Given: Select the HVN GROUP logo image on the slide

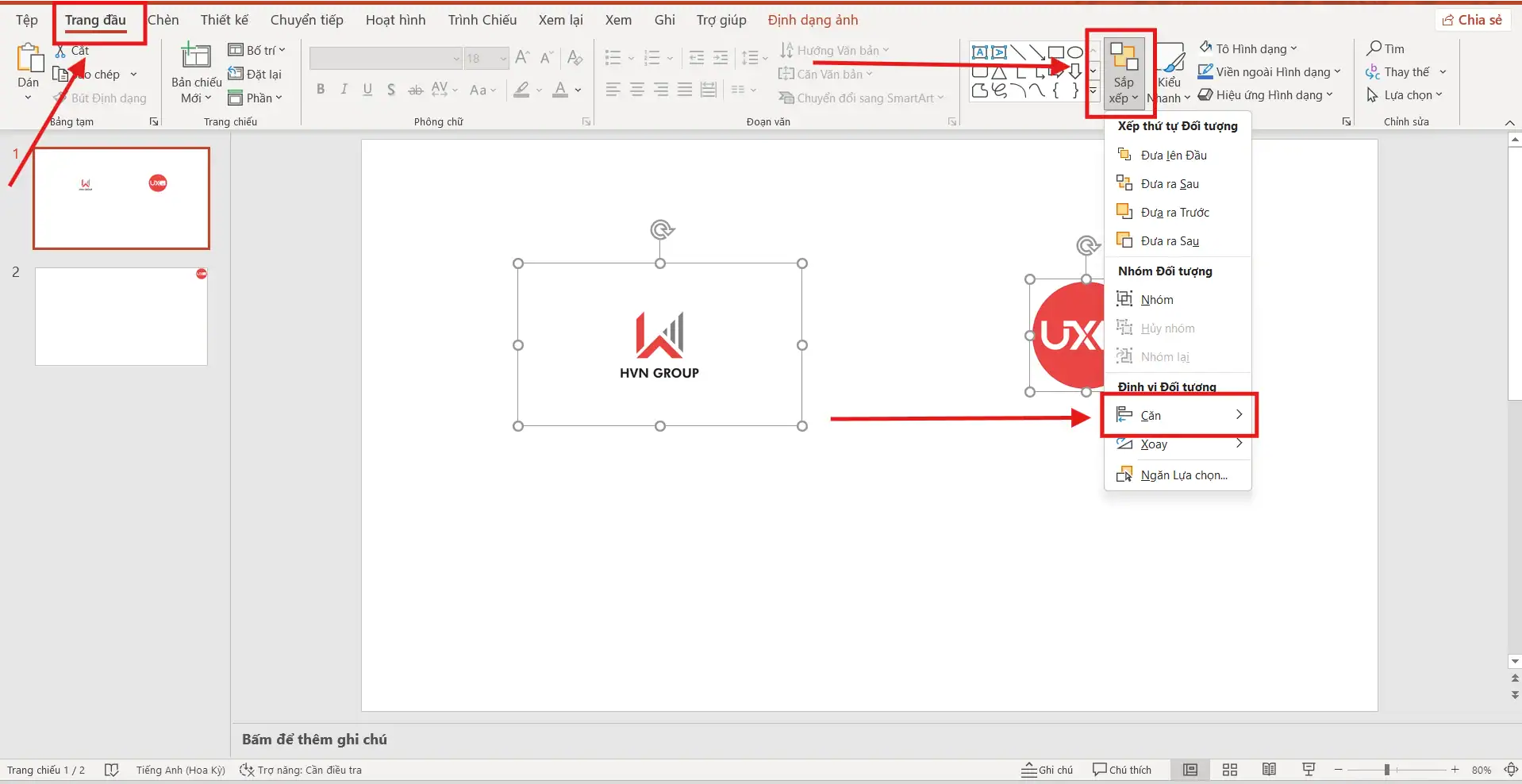Looking at the screenshot, I should pyautogui.click(x=660, y=345).
